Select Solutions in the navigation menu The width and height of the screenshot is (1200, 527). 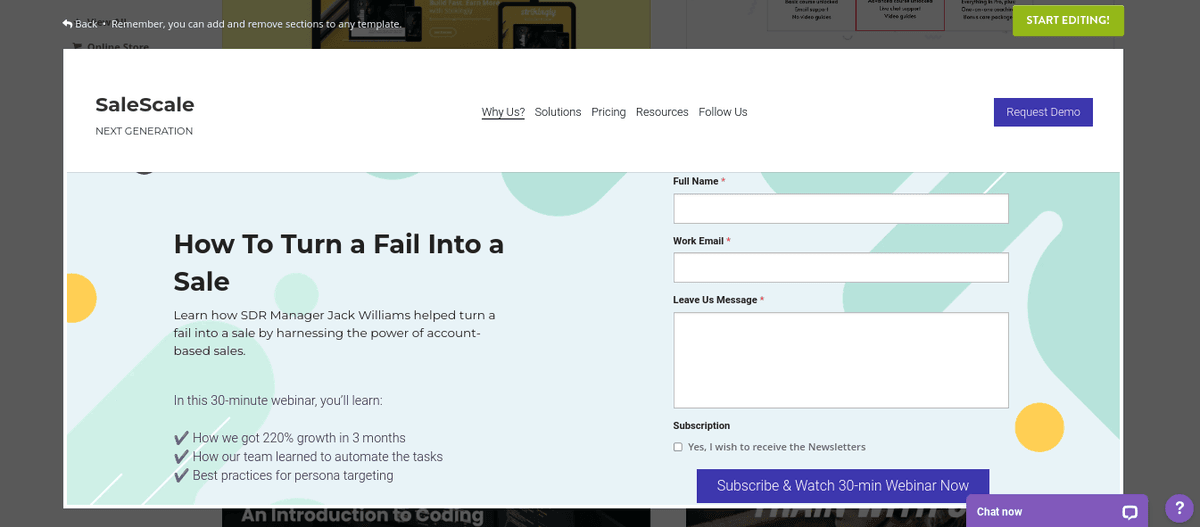pyautogui.click(x=558, y=112)
